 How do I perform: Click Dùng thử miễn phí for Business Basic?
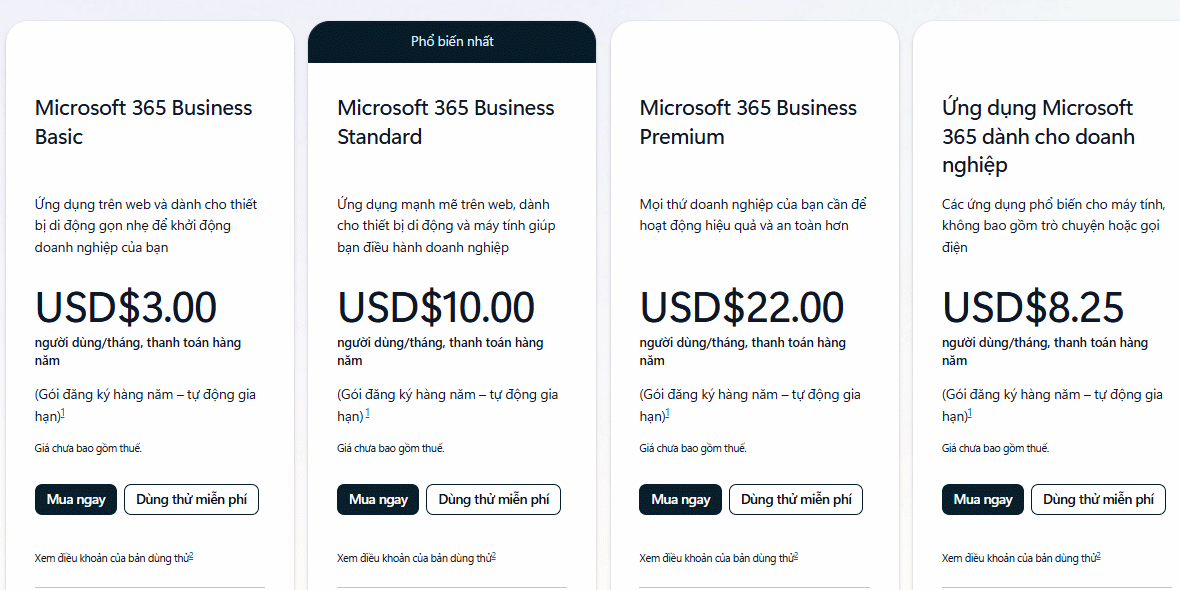(191, 499)
